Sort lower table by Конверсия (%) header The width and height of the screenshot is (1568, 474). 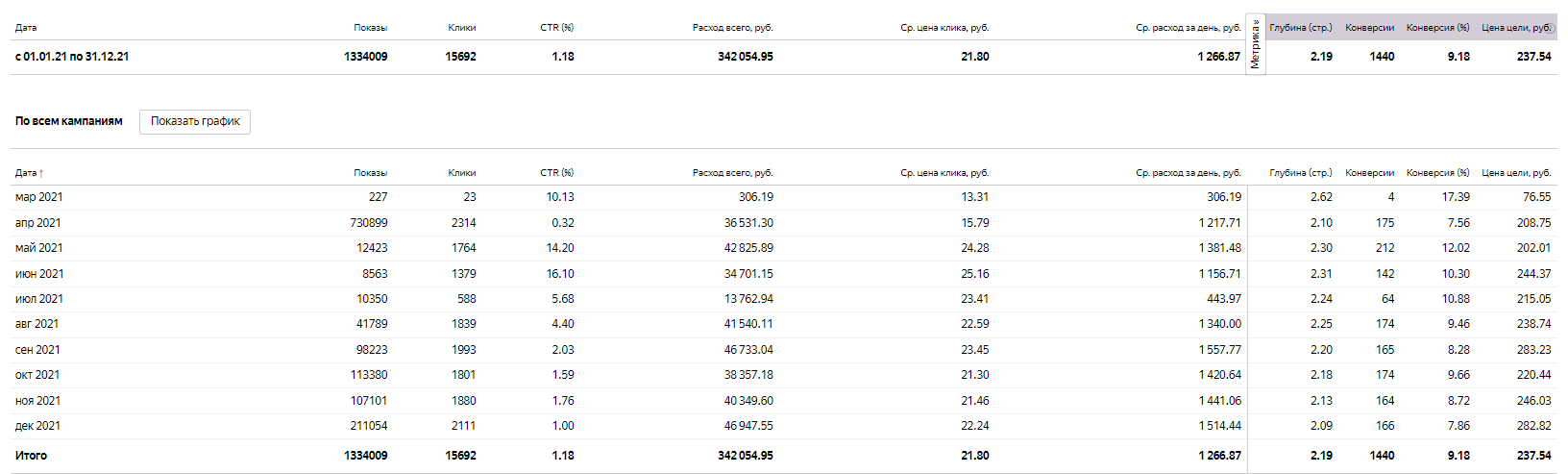[1438, 173]
